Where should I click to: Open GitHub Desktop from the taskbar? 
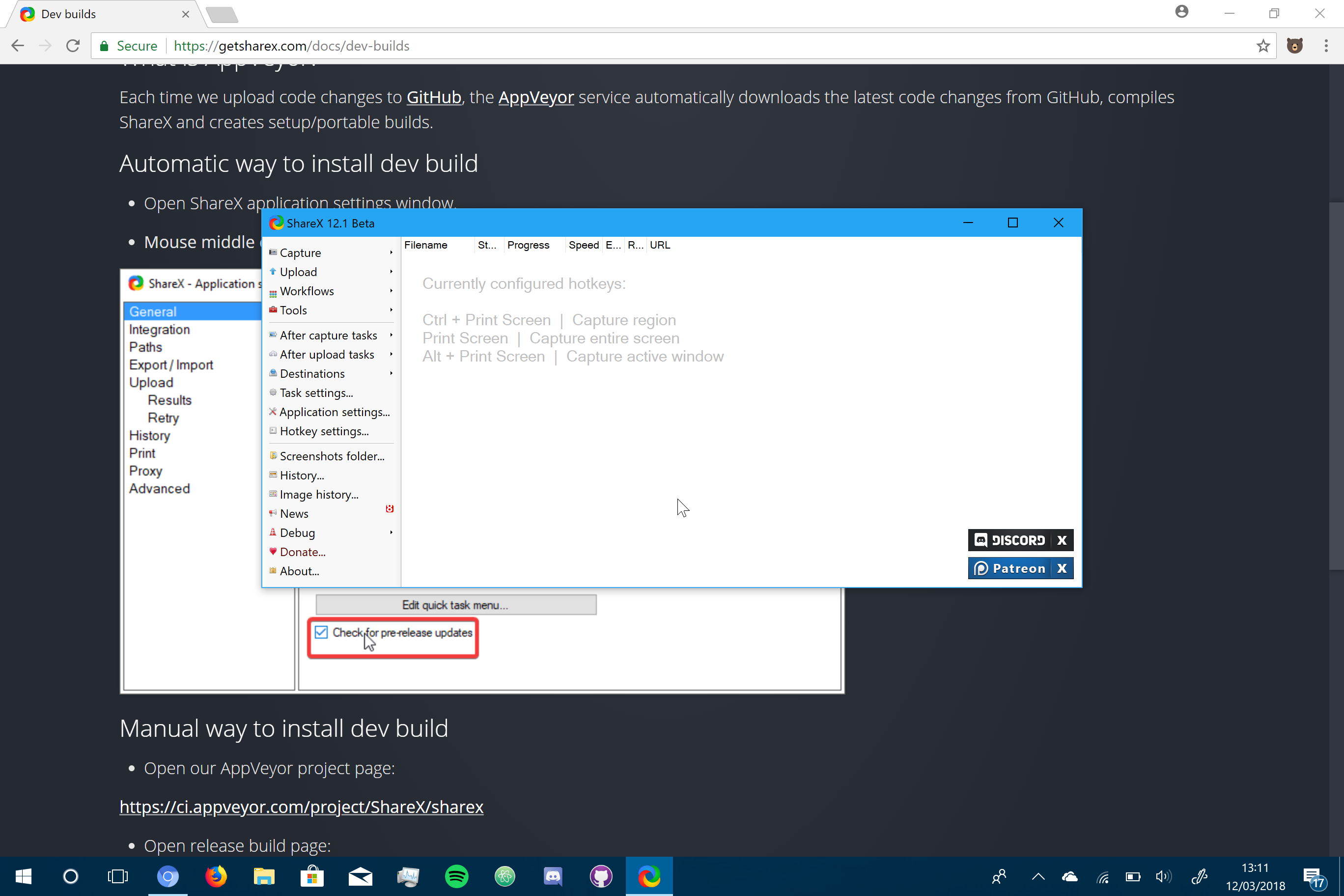[x=601, y=876]
